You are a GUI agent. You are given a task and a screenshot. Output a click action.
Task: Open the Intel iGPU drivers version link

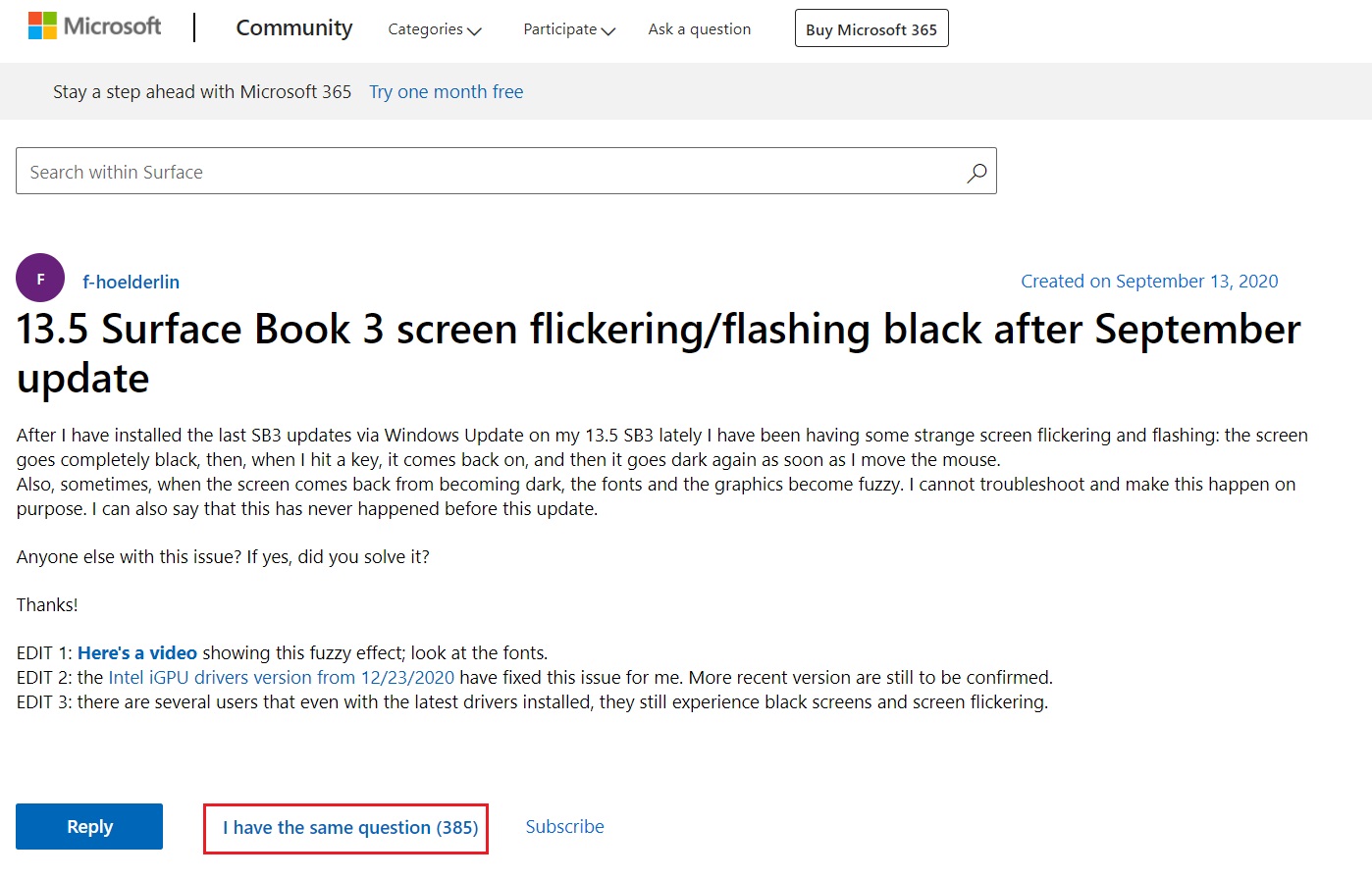coord(281,678)
